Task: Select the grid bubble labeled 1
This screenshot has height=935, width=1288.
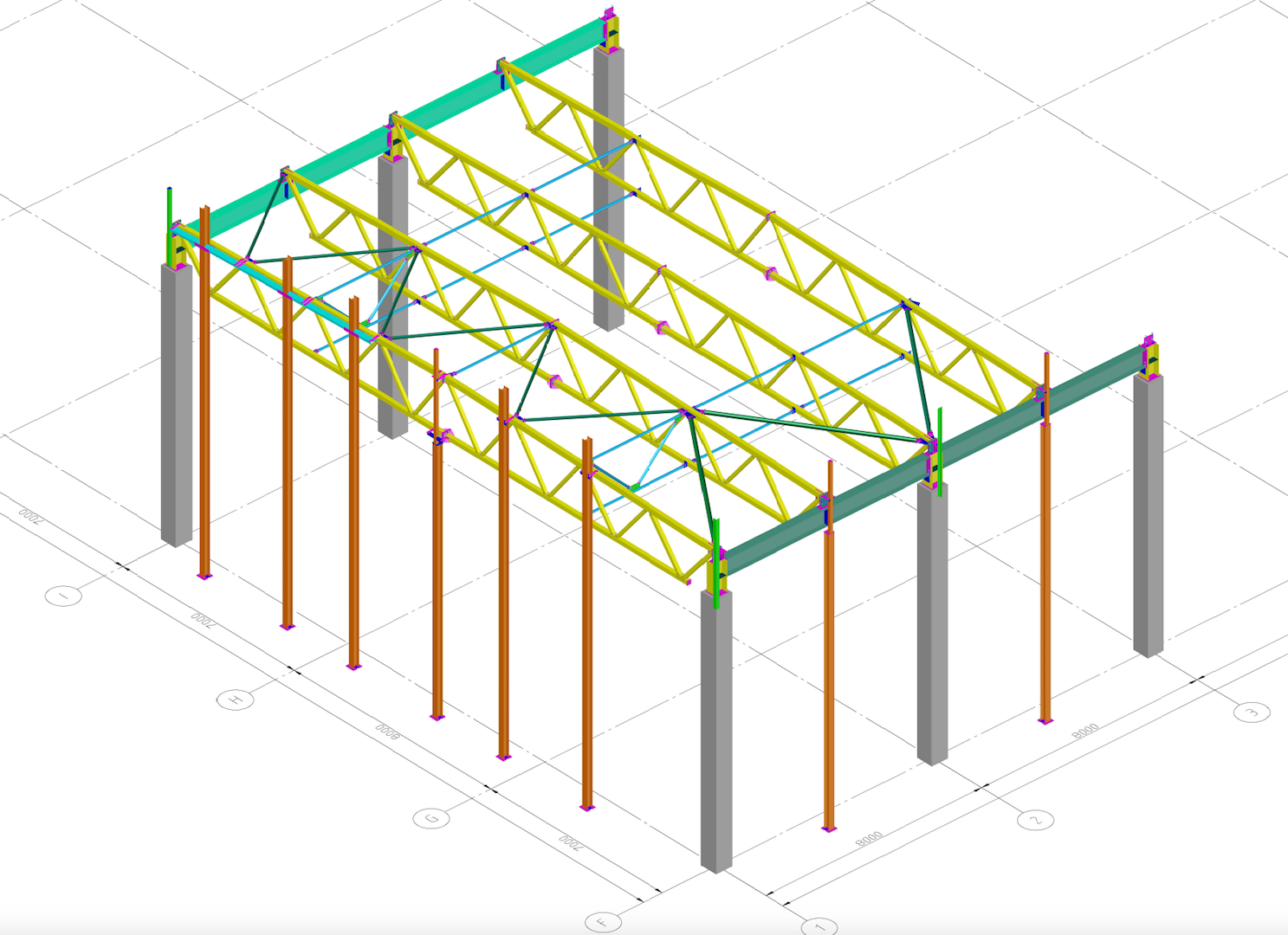Action: (819, 926)
